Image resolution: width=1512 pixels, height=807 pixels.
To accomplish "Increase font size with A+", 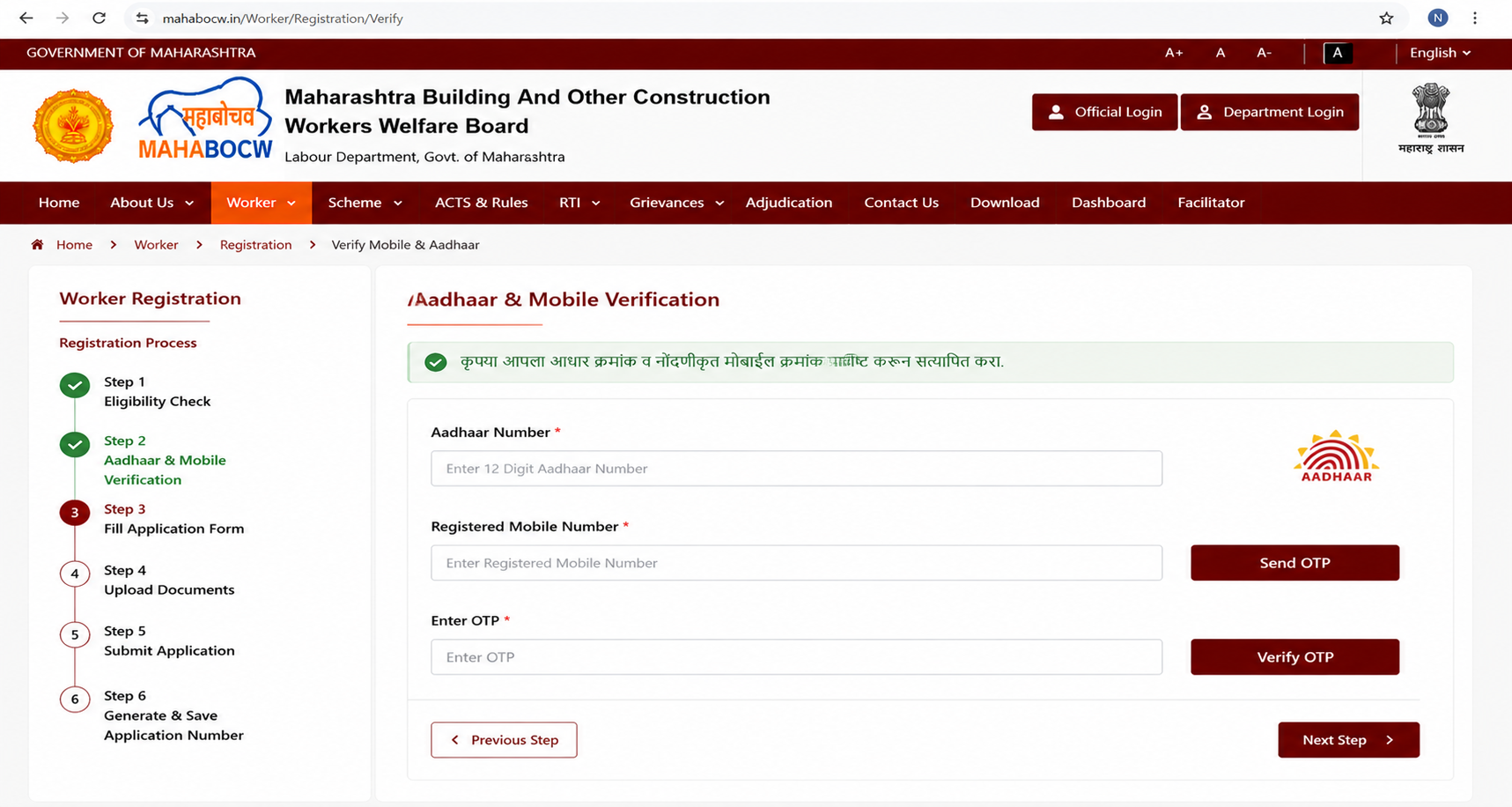I will pyautogui.click(x=1174, y=53).
